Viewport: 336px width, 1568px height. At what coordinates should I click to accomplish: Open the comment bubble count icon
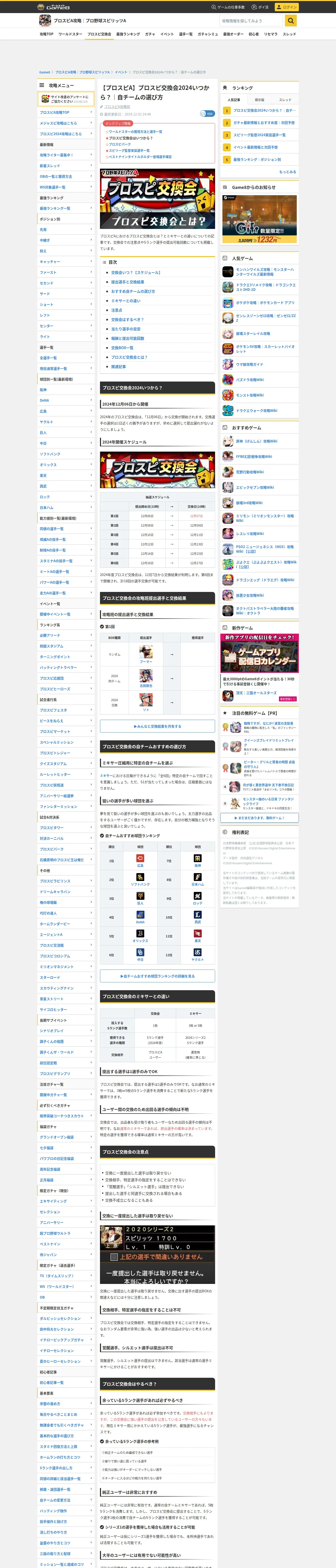click(207, 114)
